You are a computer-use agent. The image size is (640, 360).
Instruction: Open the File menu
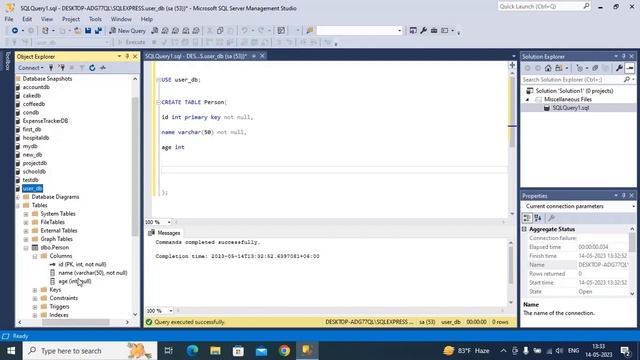[9, 19]
